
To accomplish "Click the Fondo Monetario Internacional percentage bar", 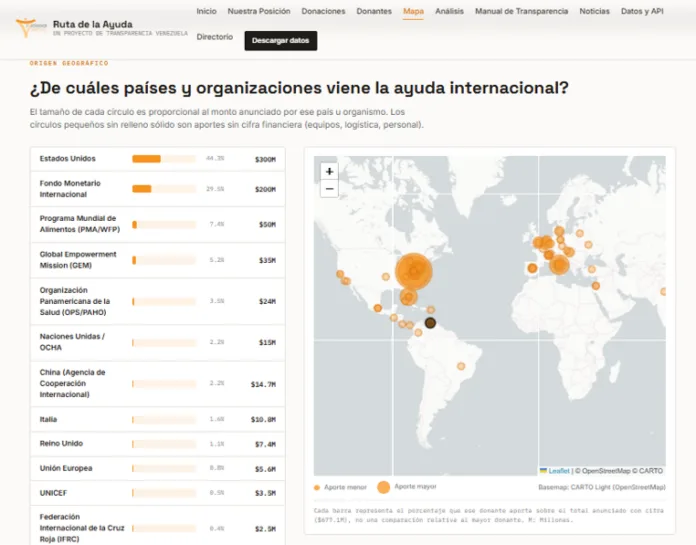I will [x=164, y=189].
